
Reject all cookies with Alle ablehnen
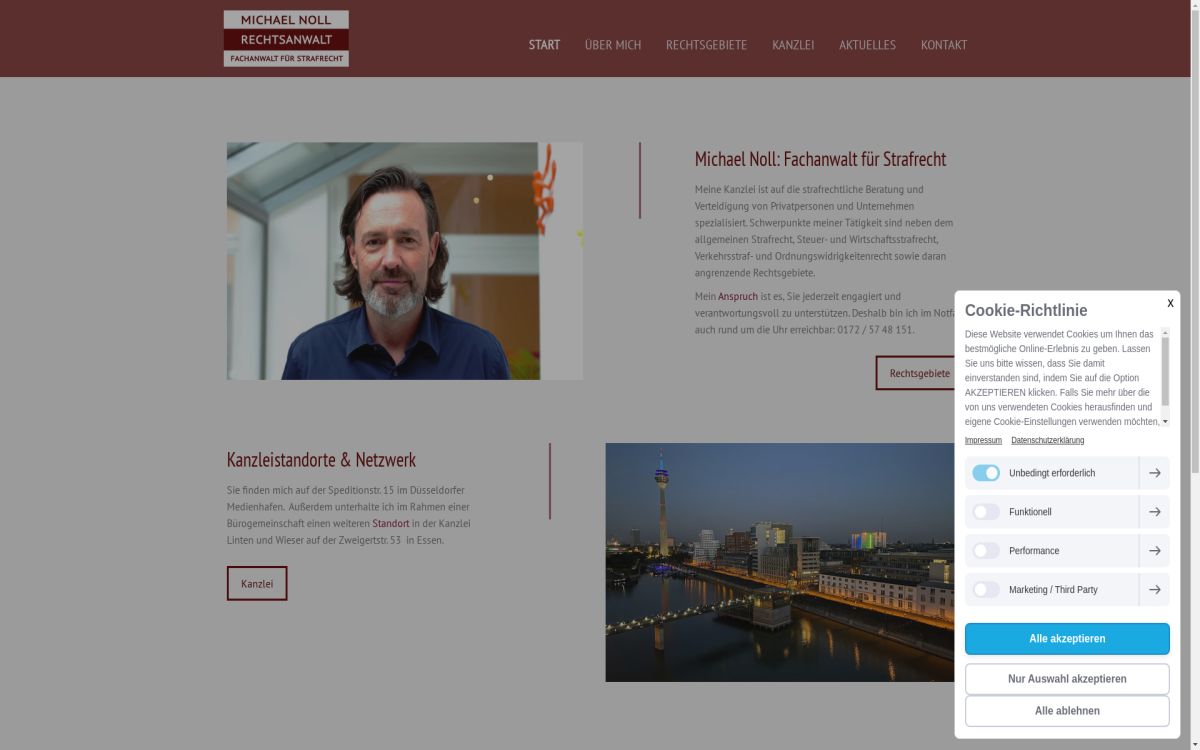pos(1067,711)
